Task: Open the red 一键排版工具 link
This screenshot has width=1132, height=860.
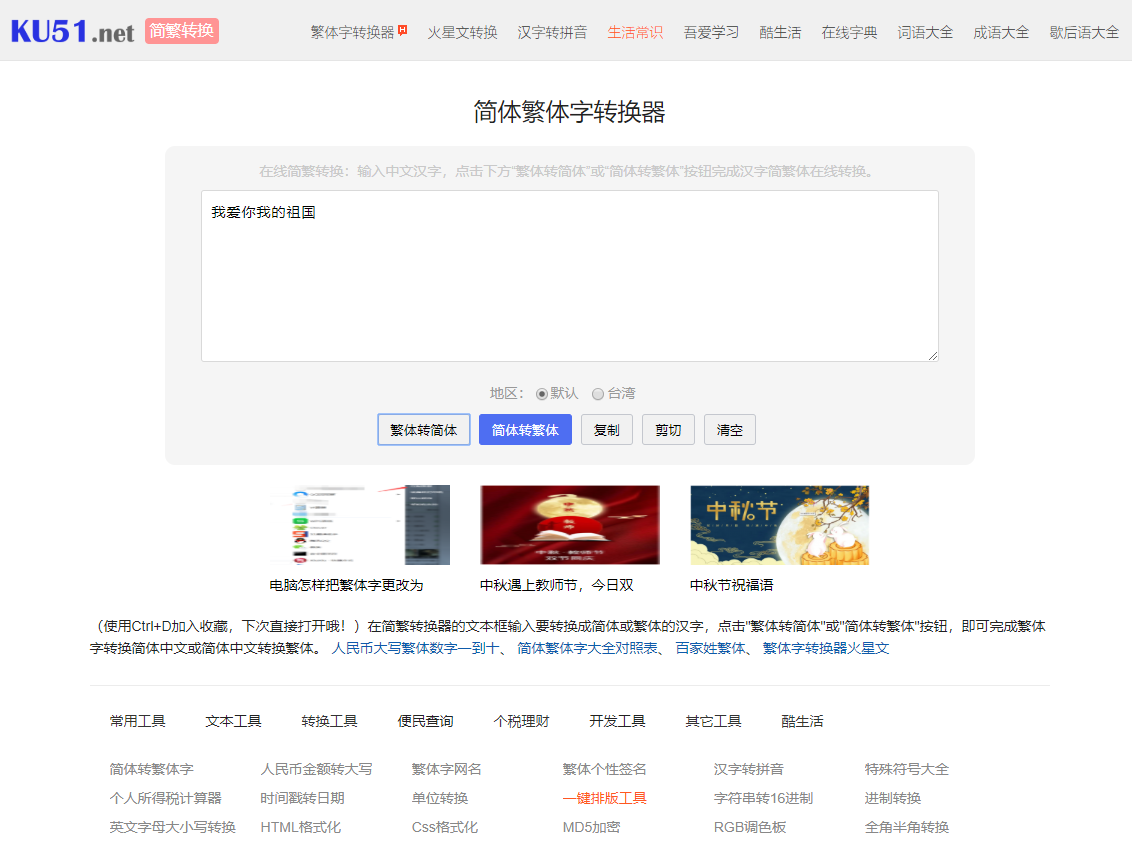Action: click(604, 799)
